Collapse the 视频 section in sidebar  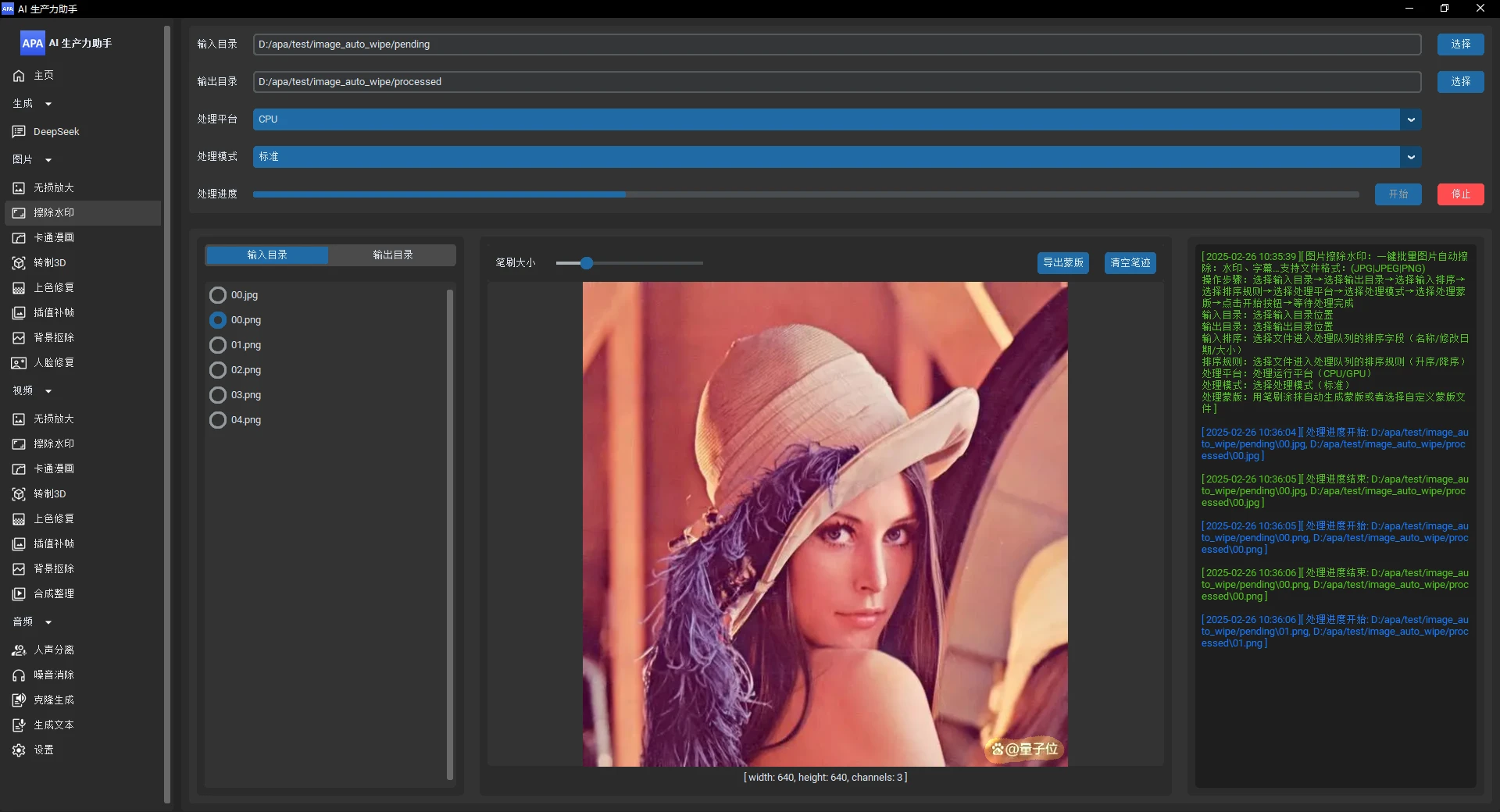click(48, 391)
